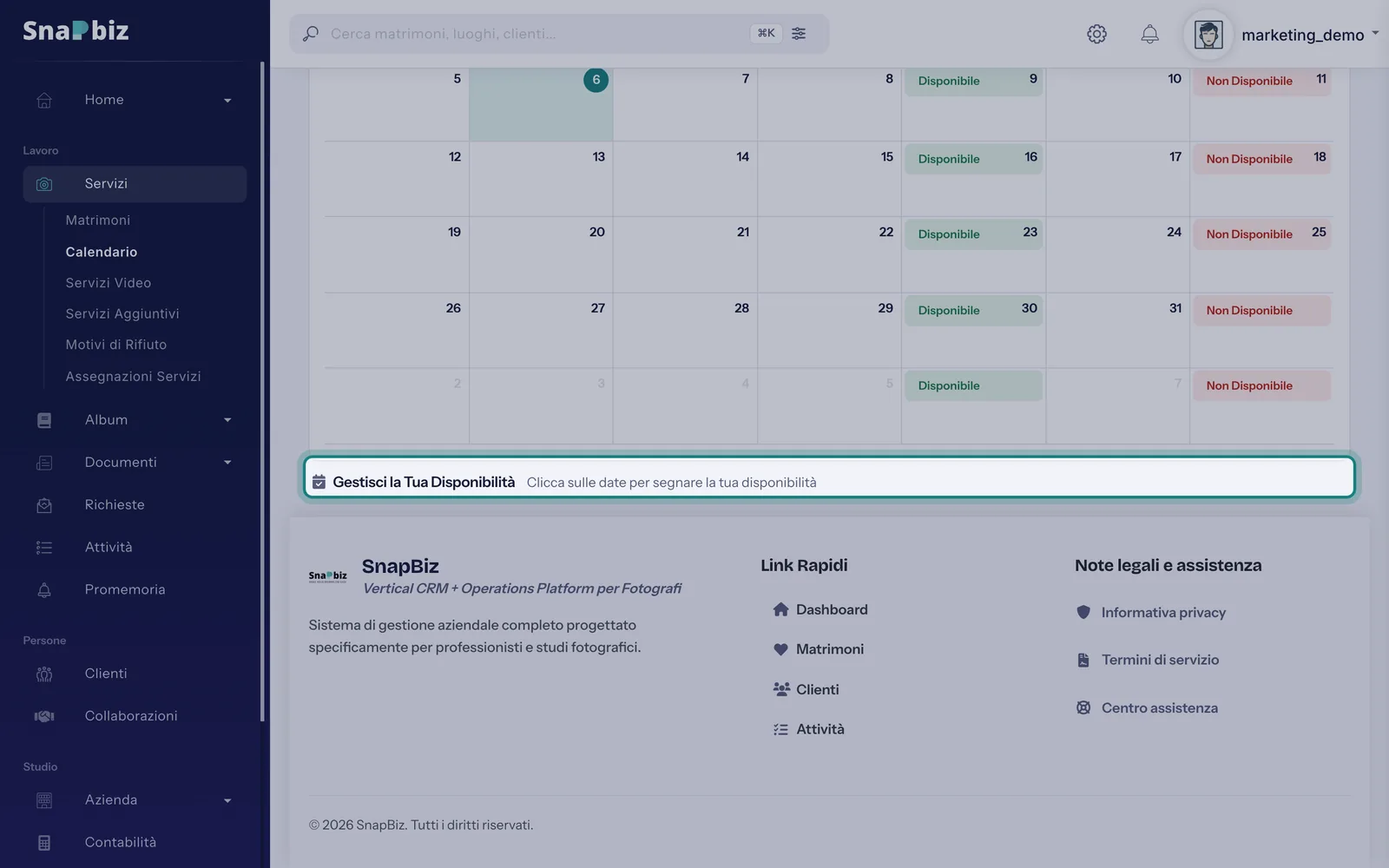This screenshot has height=868, width=1389.
Task: Click the Servizi camera icon
Action: tap(44, 184)
